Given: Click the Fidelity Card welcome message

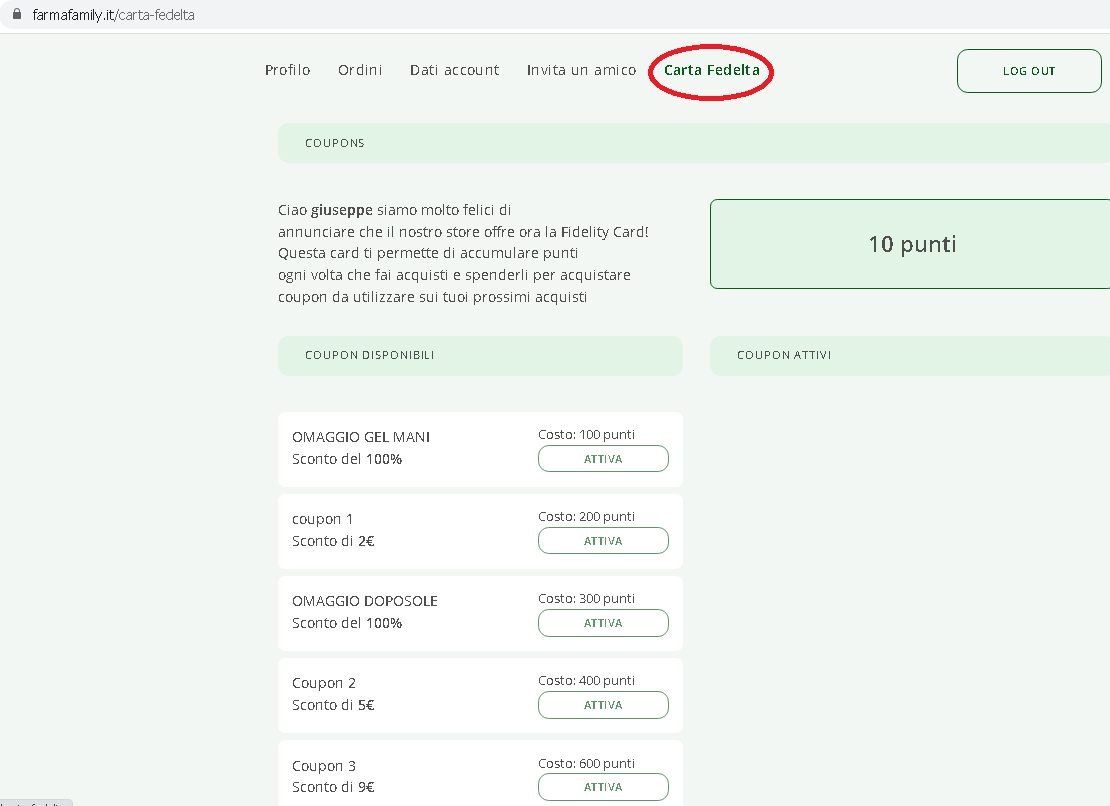Looking at the screenshot, I should click(463, 253).
